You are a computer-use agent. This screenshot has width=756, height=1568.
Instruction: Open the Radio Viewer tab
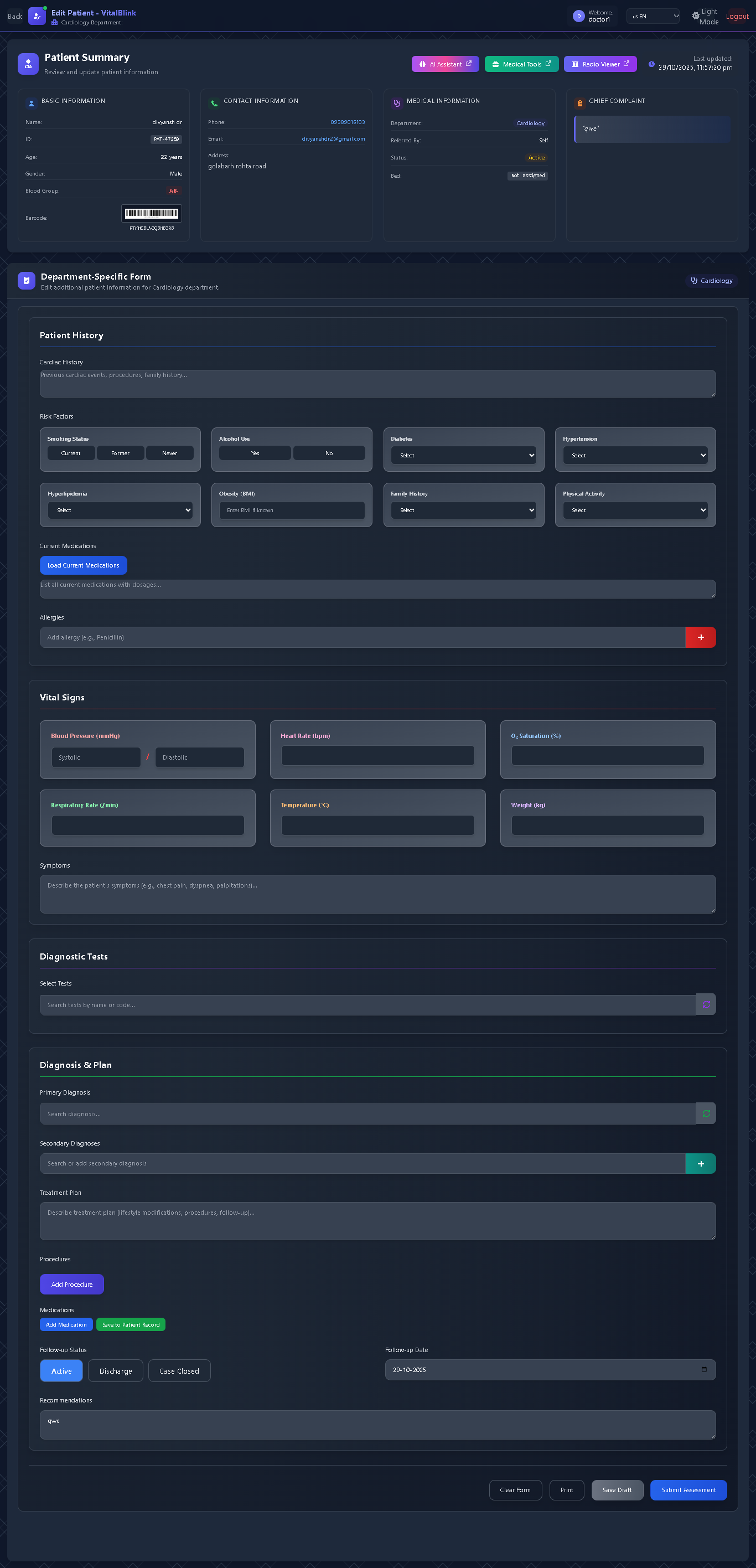600,65
